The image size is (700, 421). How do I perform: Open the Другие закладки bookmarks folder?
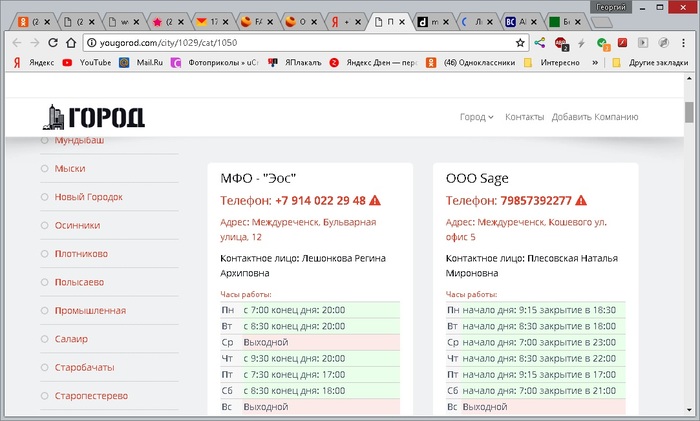(651, 62)
